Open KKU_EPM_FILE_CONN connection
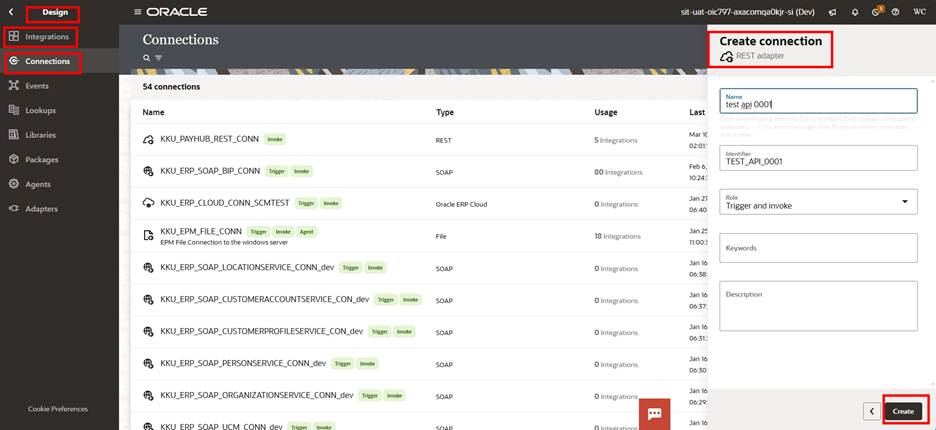Screen dimensions: 936x430 tap(201, 231)
